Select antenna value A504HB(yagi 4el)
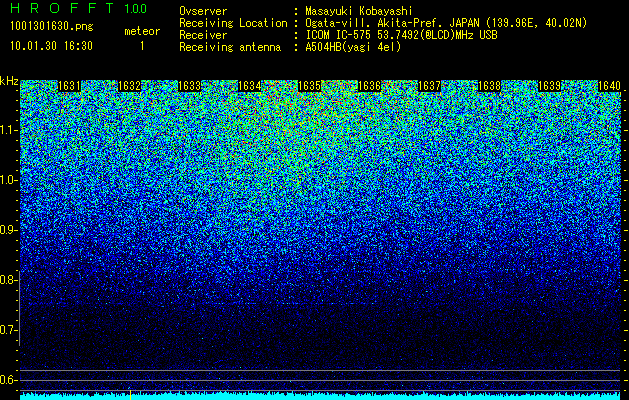This screenshot has height=400, width=629. (353, 47)
